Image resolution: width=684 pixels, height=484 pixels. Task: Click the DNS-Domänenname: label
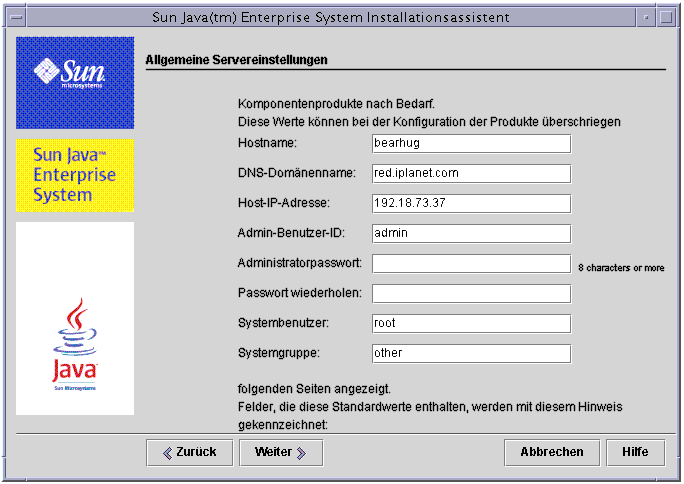point(297,173)
